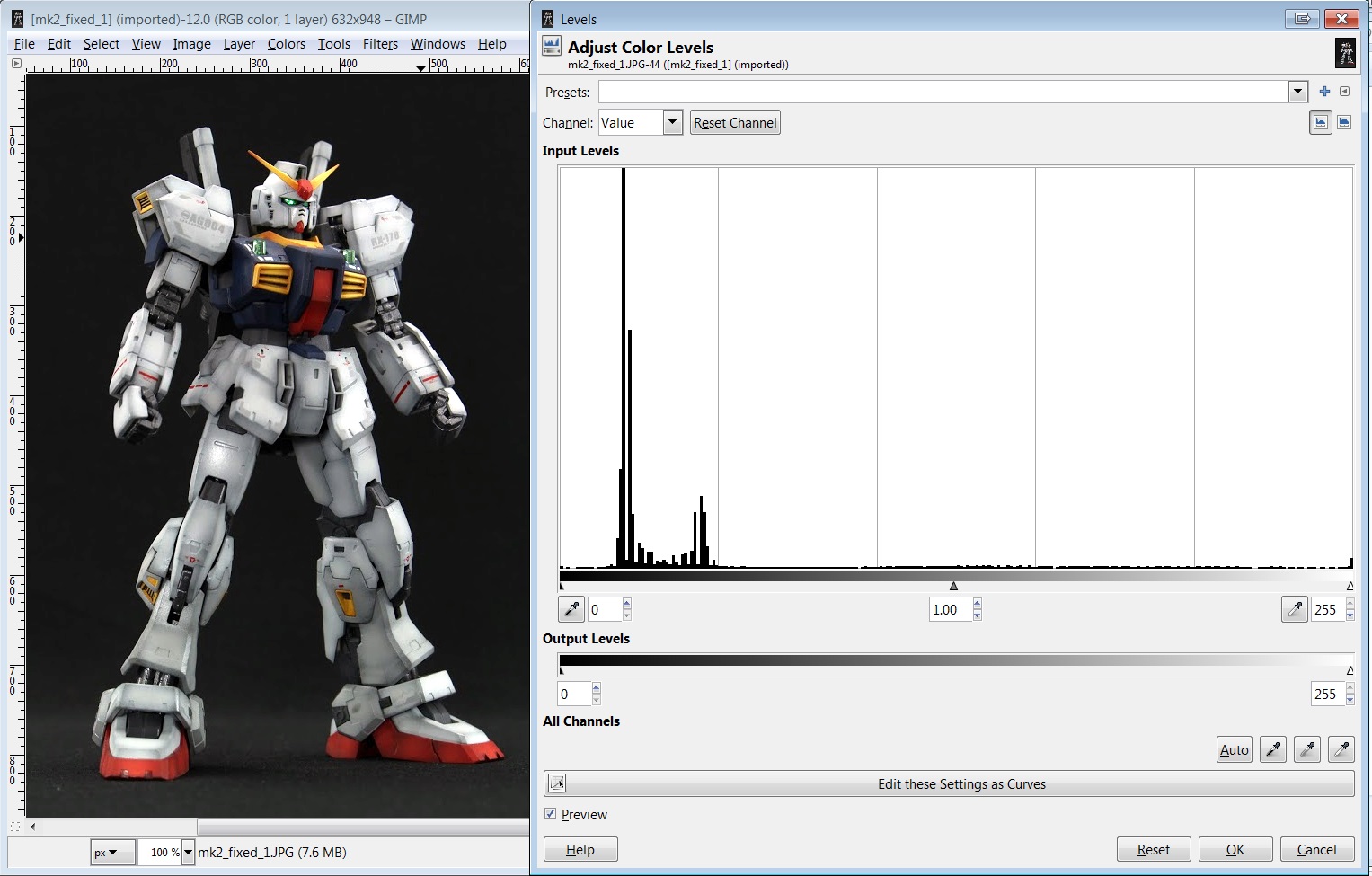Open the Presets dropdown list
1372x876 pixels.
point(1297,92)
